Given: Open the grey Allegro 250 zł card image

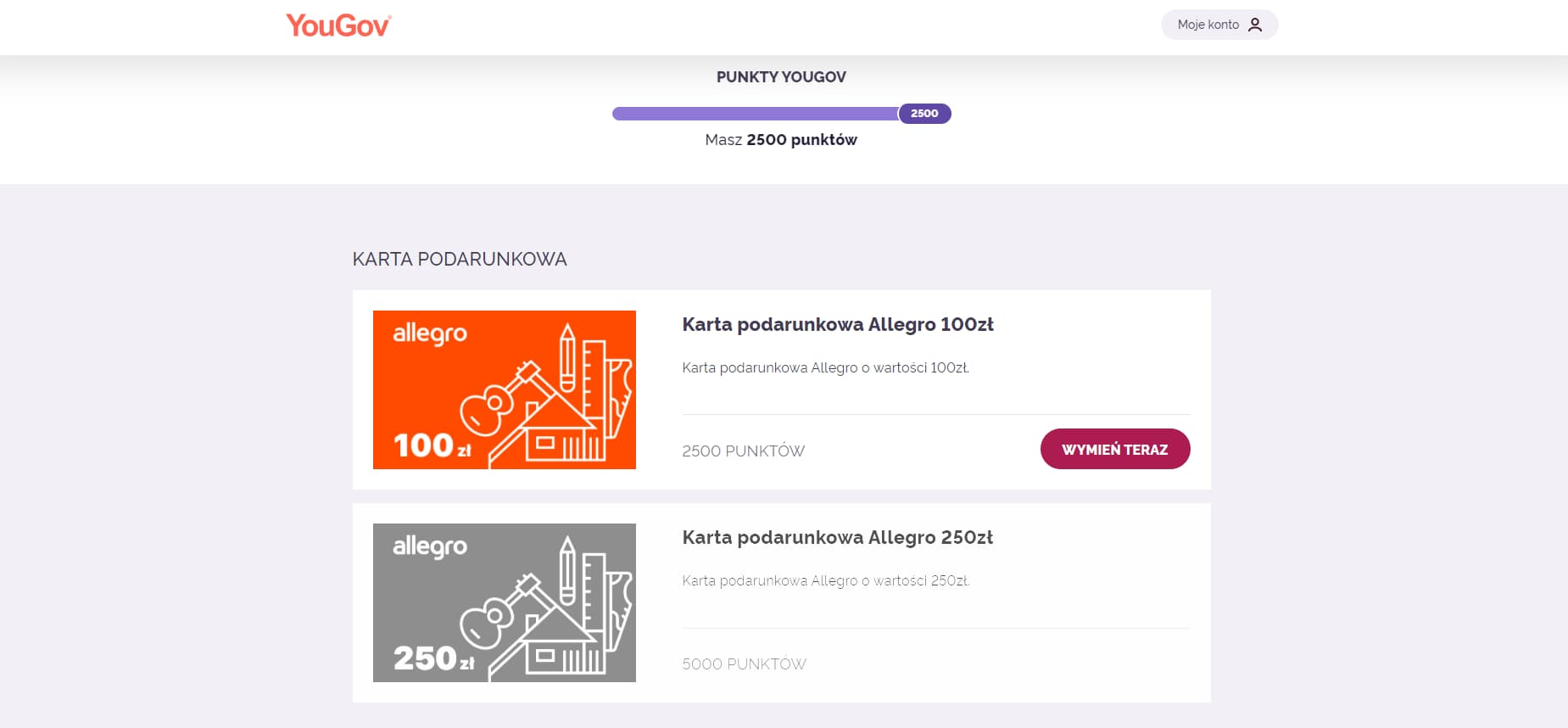Looking at the screenshot, I should click(505, 602).
